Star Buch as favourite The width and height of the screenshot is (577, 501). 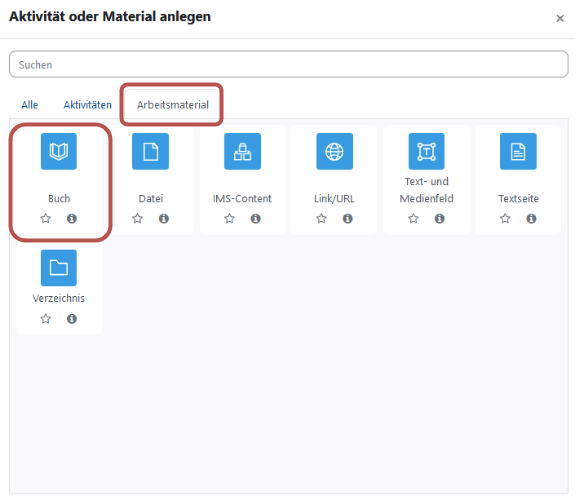[x=46, y=218]
